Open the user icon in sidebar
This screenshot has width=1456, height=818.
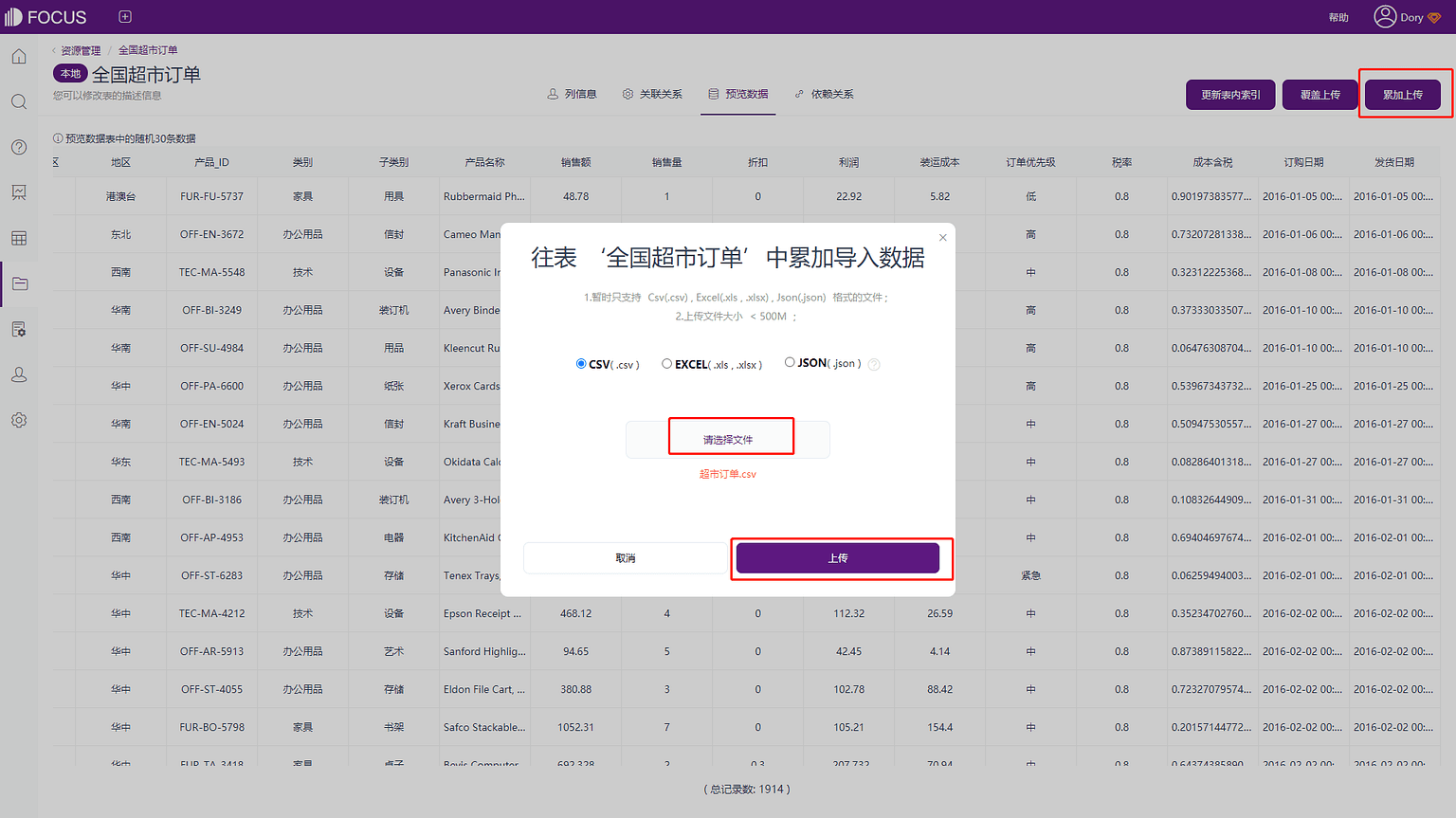[19, 374]
